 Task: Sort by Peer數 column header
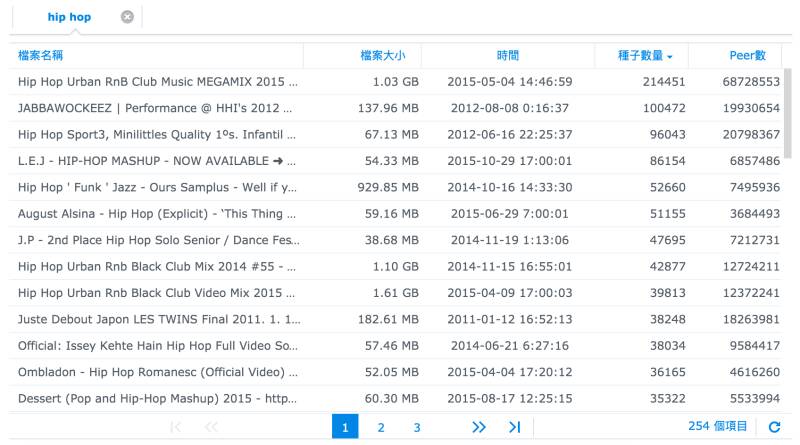pos(747,55)
